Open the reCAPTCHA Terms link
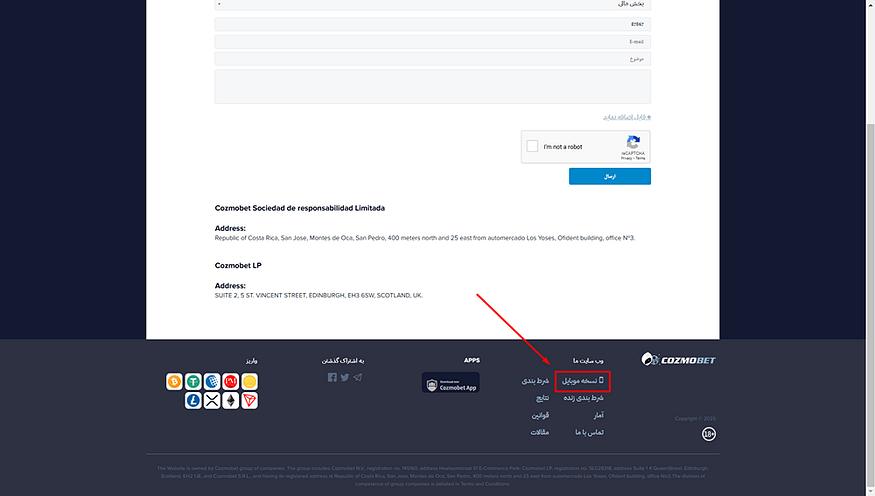This screenshot has width=875, height=496. (x=640, y=158)
